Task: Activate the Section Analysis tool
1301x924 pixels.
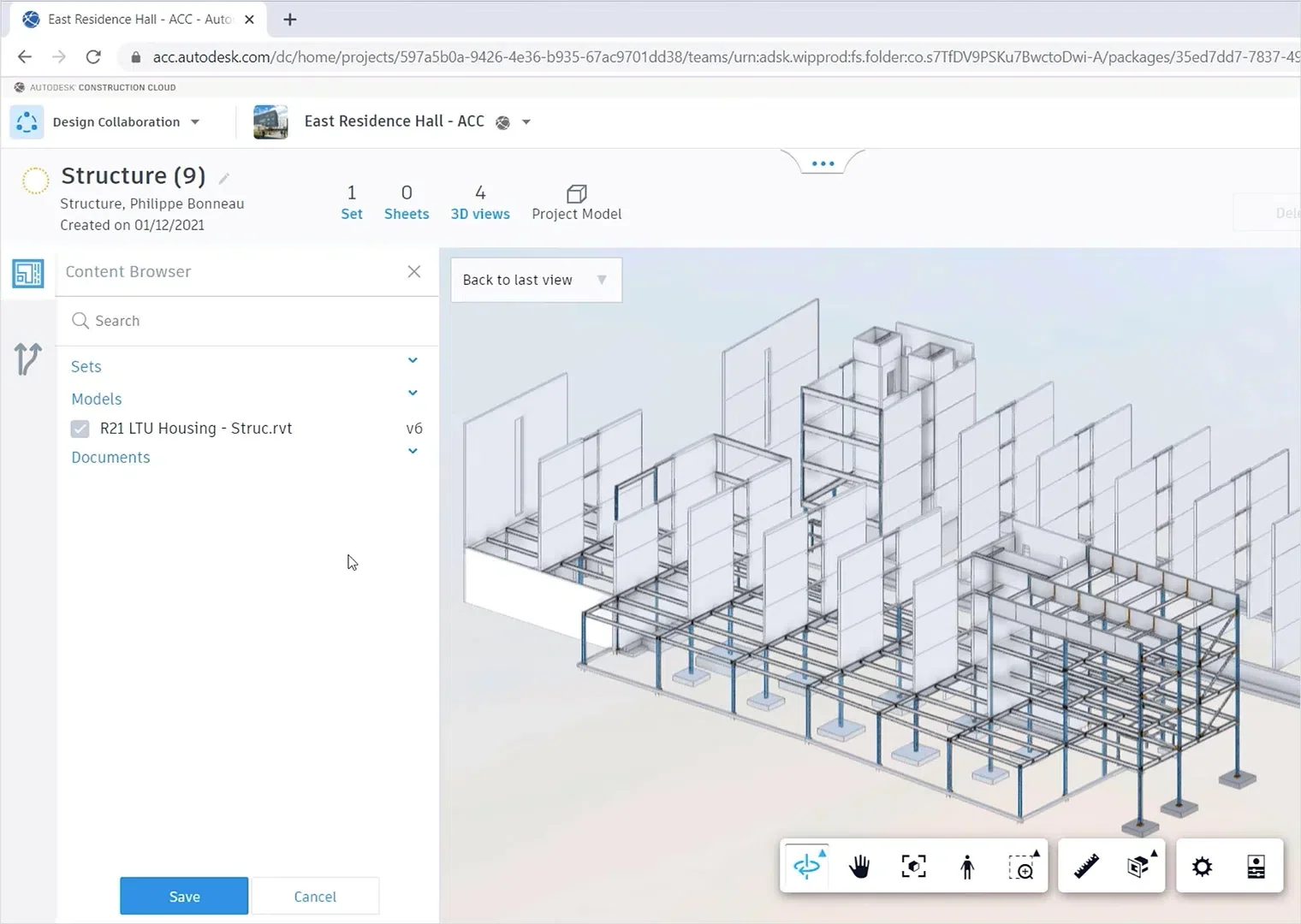Action: click(1139, 866)
